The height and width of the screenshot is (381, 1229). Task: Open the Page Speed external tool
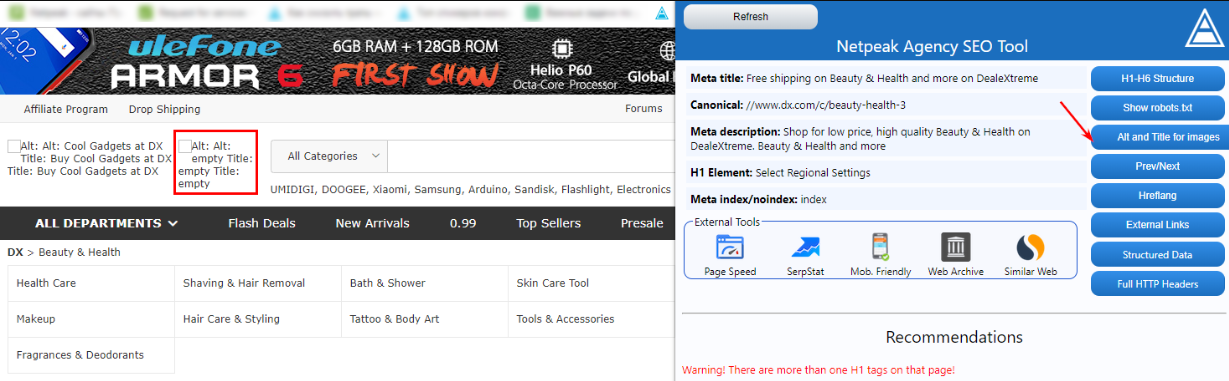pyautogui.click(x=730, y=254)
